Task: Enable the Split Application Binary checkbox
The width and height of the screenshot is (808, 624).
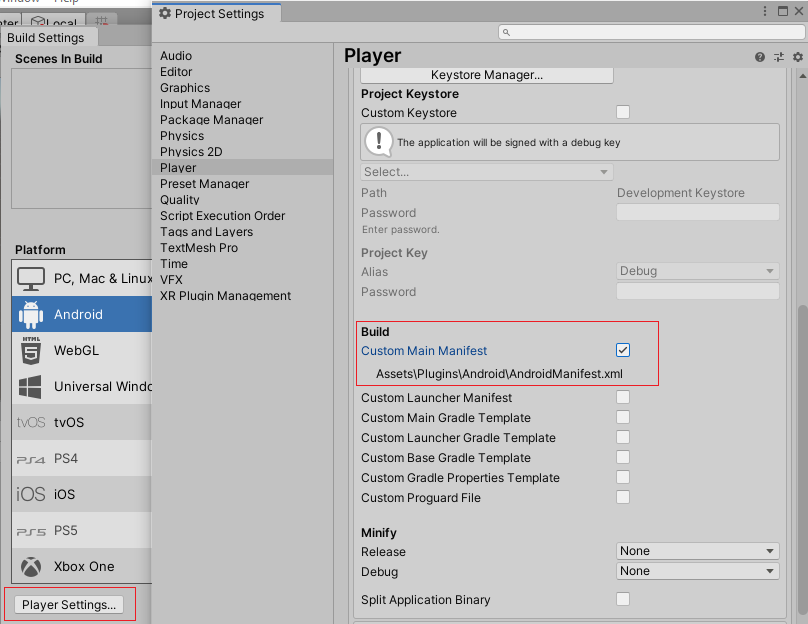Action: click(x=622, y=599)
